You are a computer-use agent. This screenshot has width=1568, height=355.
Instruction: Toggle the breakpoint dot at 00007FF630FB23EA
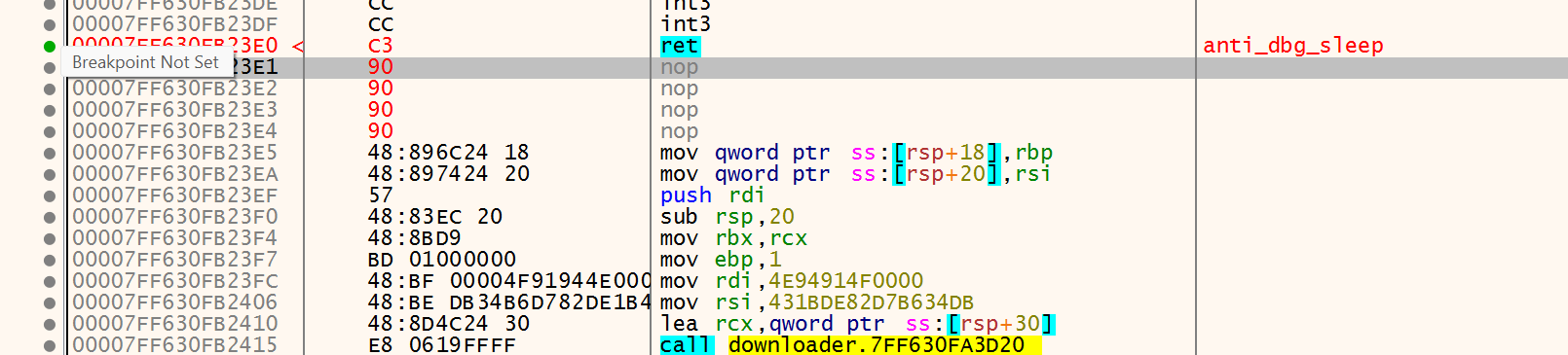[x=50, y=174]
